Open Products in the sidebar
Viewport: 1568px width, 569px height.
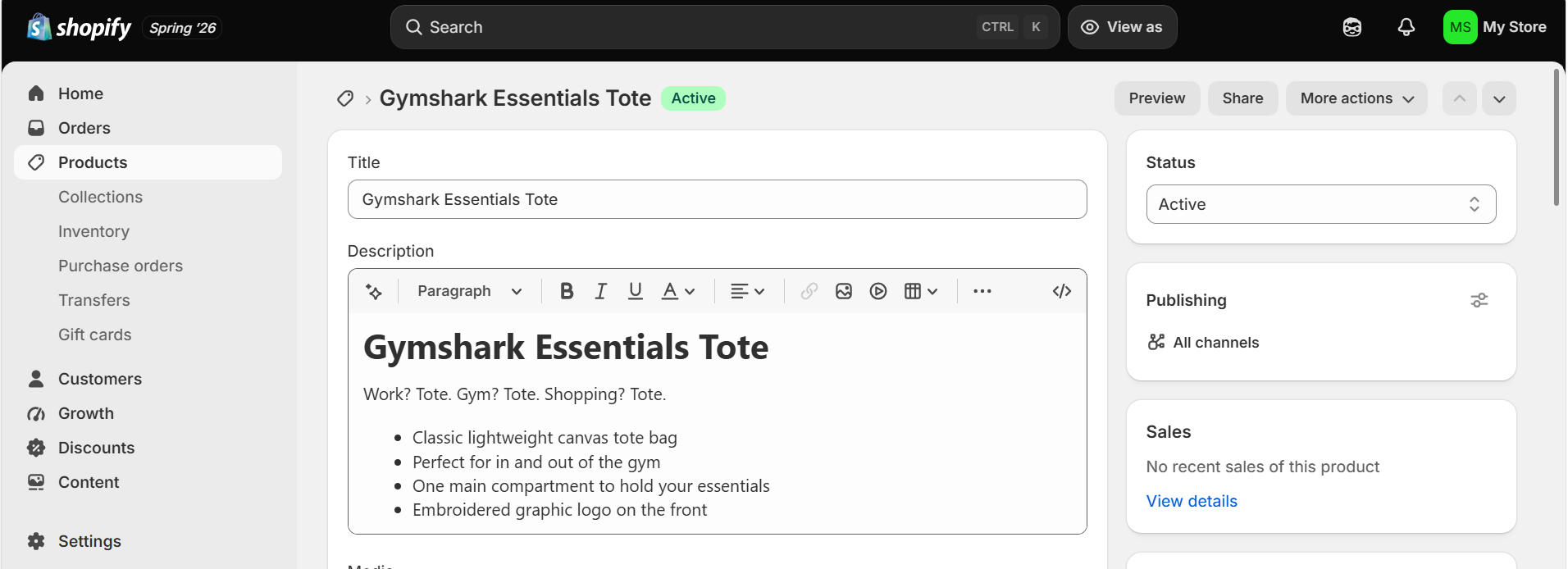[148, 162]
